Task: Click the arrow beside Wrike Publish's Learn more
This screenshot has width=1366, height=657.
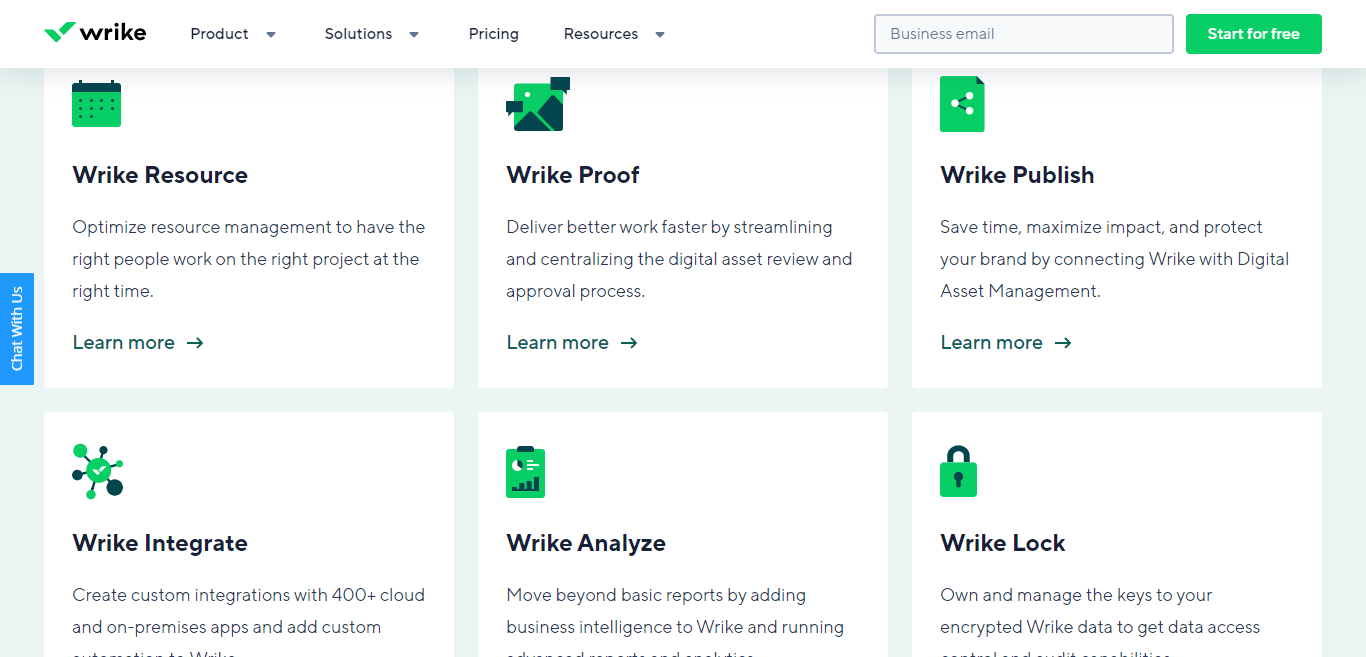Action: click(1063, 343)
